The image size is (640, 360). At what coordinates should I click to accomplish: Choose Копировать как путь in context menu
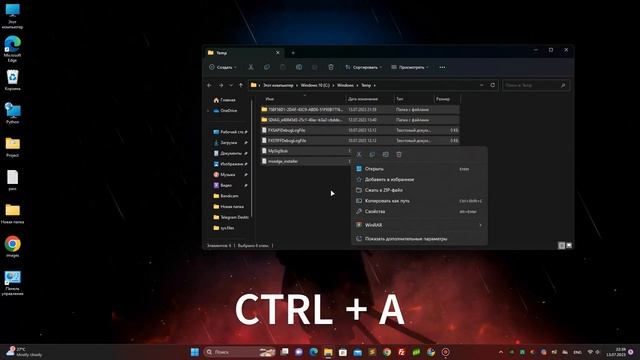point(419,201)
